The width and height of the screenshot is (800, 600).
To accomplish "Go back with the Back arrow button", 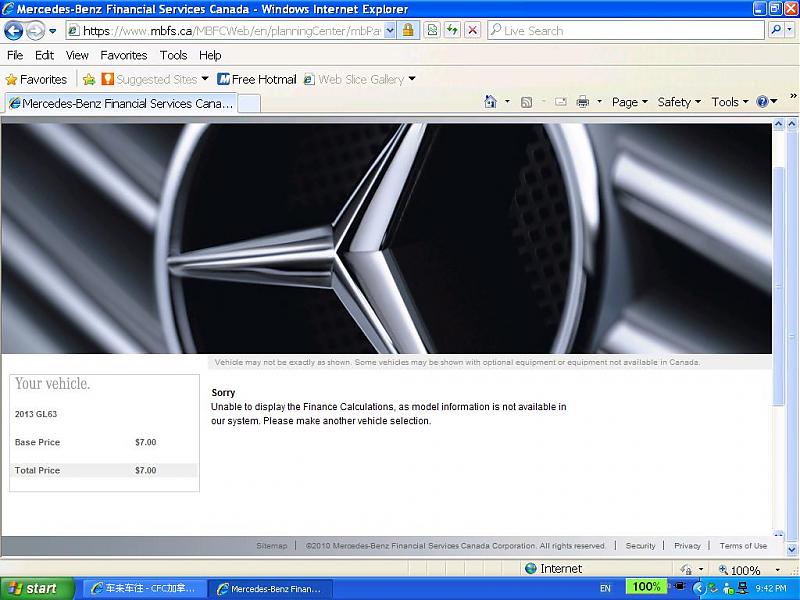I will coord(14,31).
